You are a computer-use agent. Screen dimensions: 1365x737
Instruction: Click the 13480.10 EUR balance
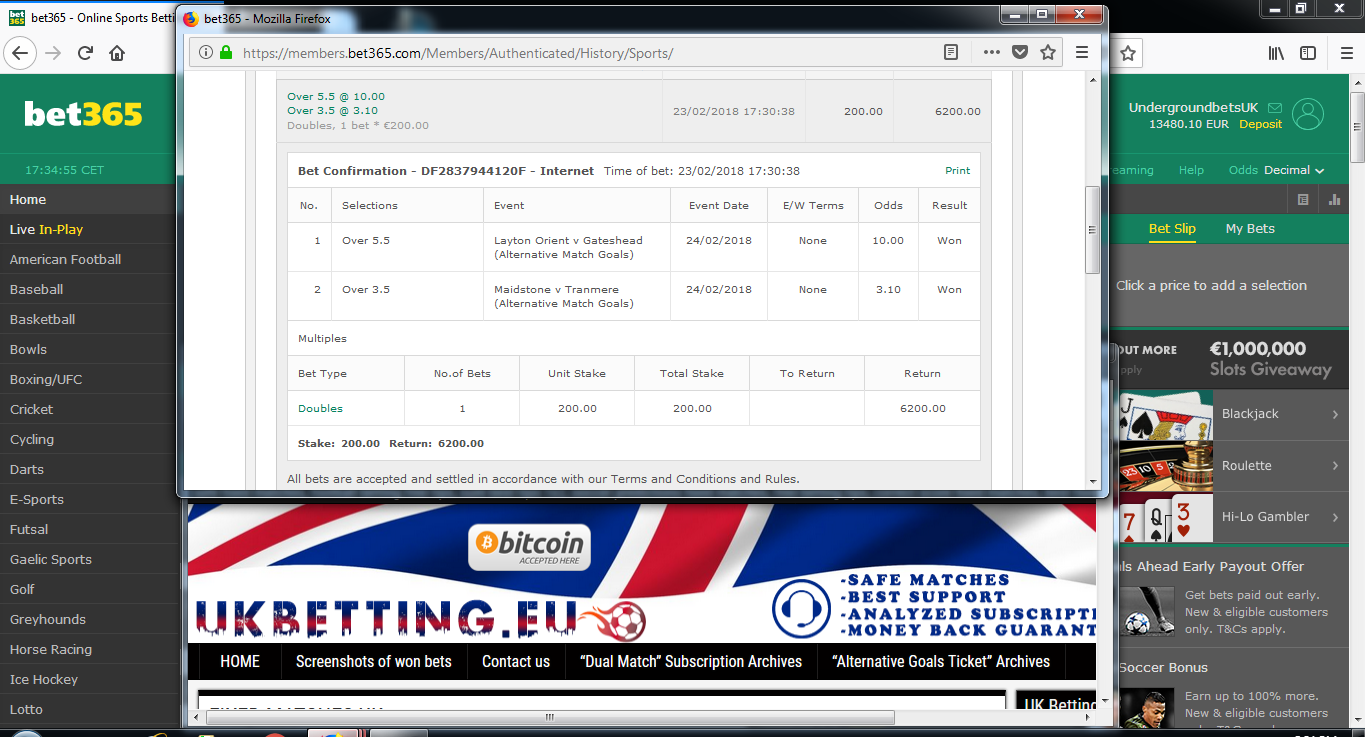coord(1189,124)
